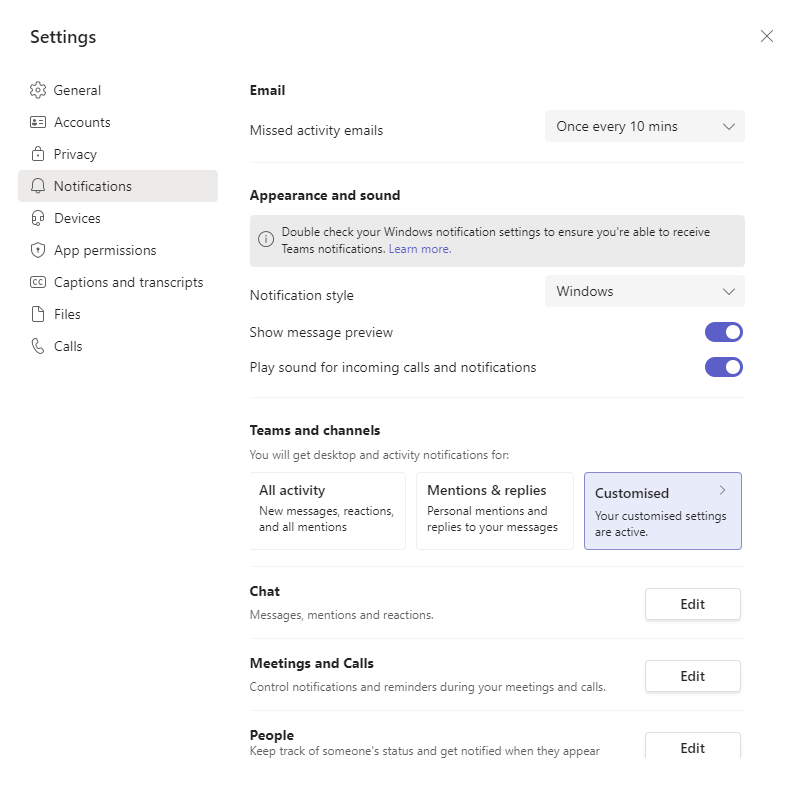Choose Mentions & replies option
This screenshot has width=795, height=794.
[x=494, y=511]
